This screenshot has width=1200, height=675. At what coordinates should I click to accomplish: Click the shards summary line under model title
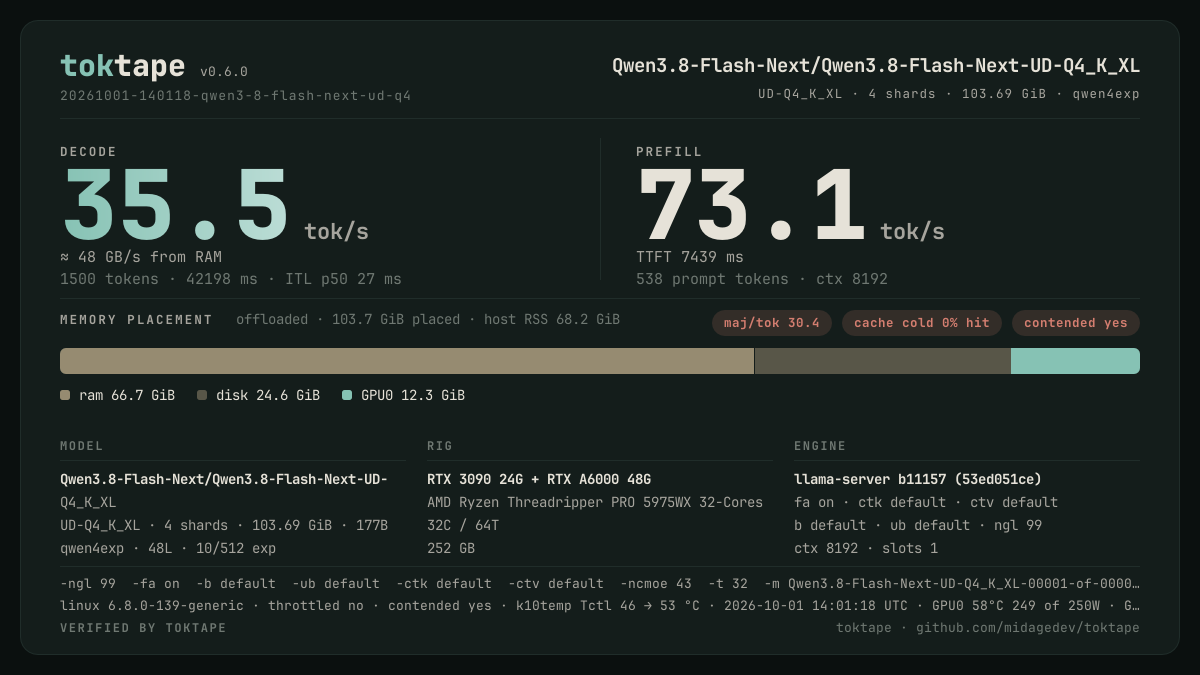tap(948, 94)
